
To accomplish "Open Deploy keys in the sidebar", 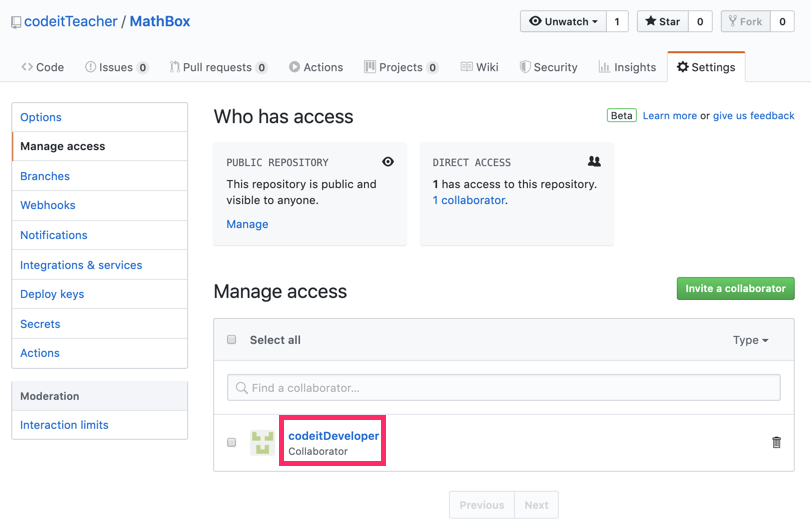I will coord(99,294).
